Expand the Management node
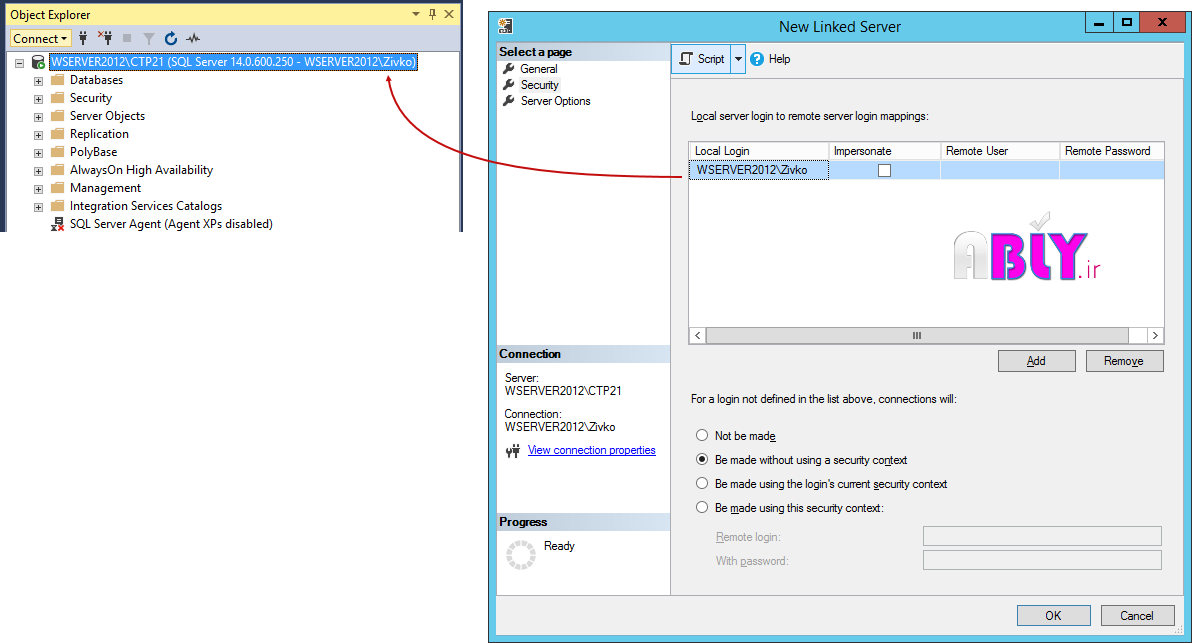 [x=38, y=188]
